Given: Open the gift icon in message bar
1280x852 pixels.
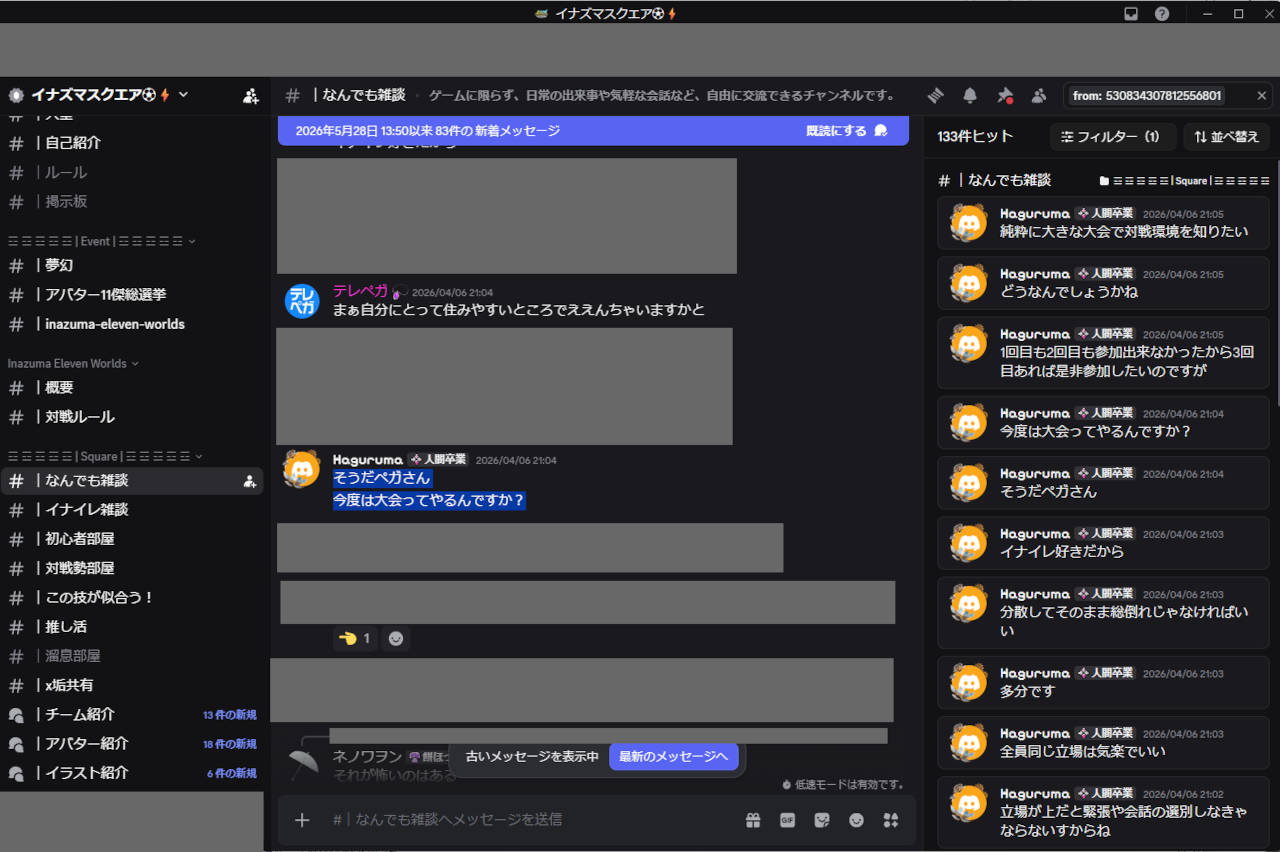Looking at the screenshot, I should [753, 820].
